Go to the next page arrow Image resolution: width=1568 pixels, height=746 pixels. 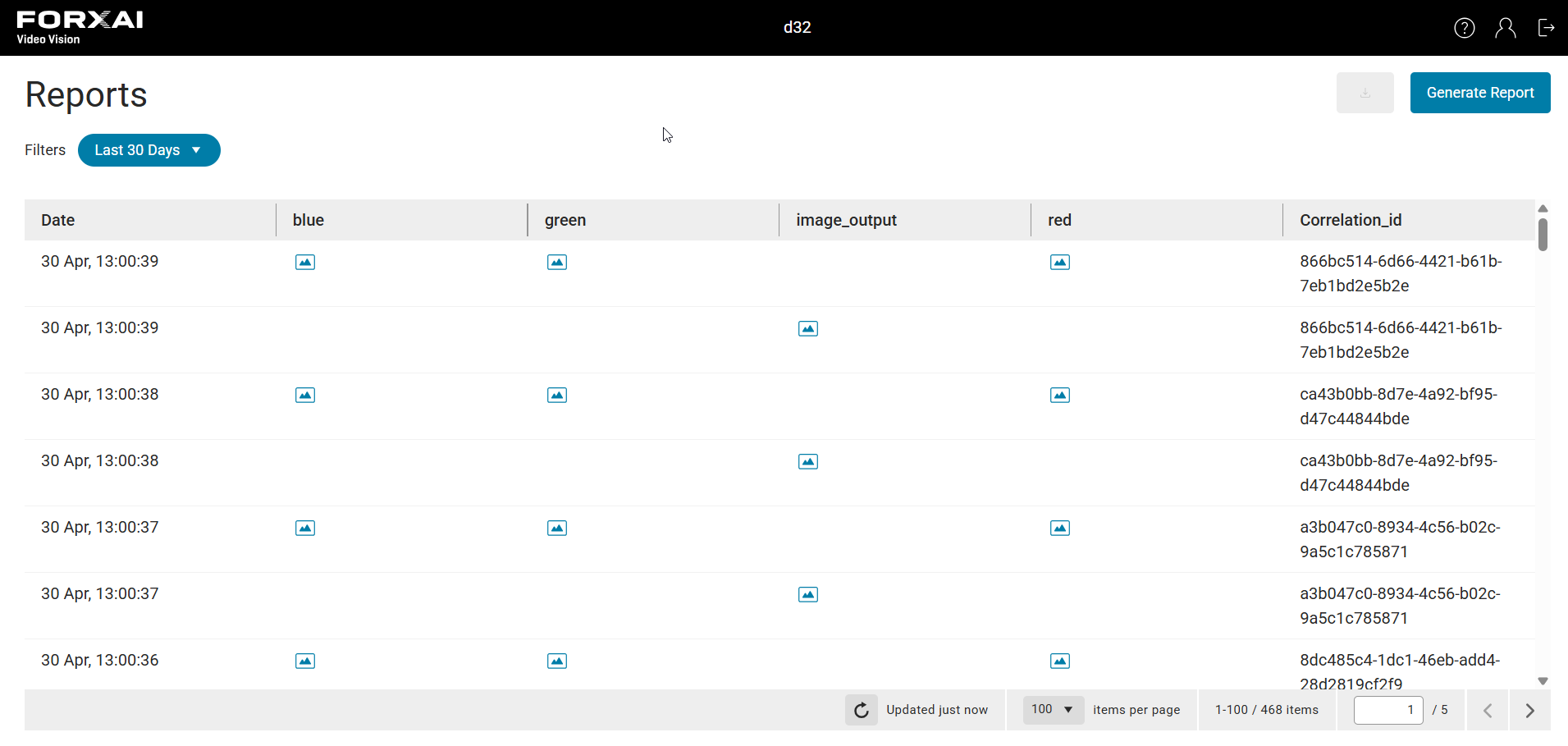(x=1529, y=711)
